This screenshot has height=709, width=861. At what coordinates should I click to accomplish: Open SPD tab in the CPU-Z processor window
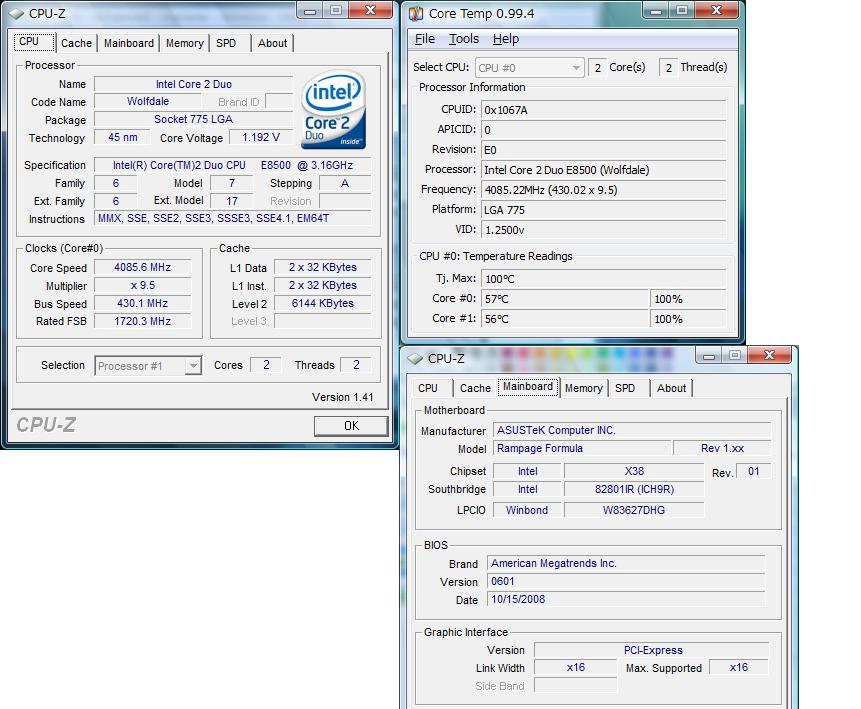click(226, 43)
